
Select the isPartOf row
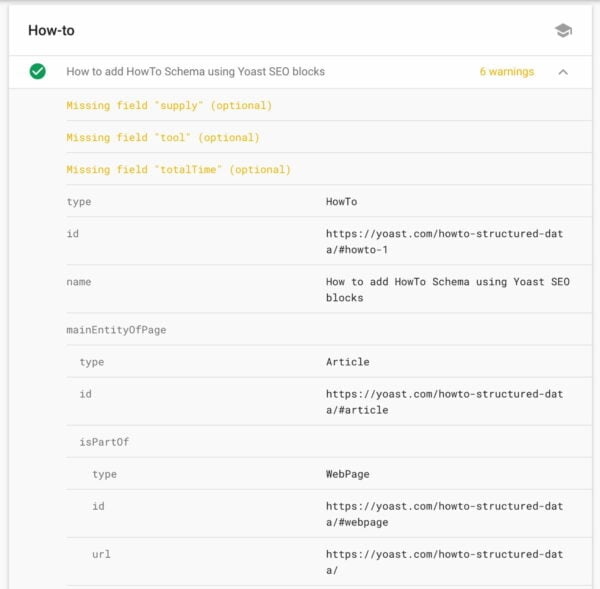(104, 442)
